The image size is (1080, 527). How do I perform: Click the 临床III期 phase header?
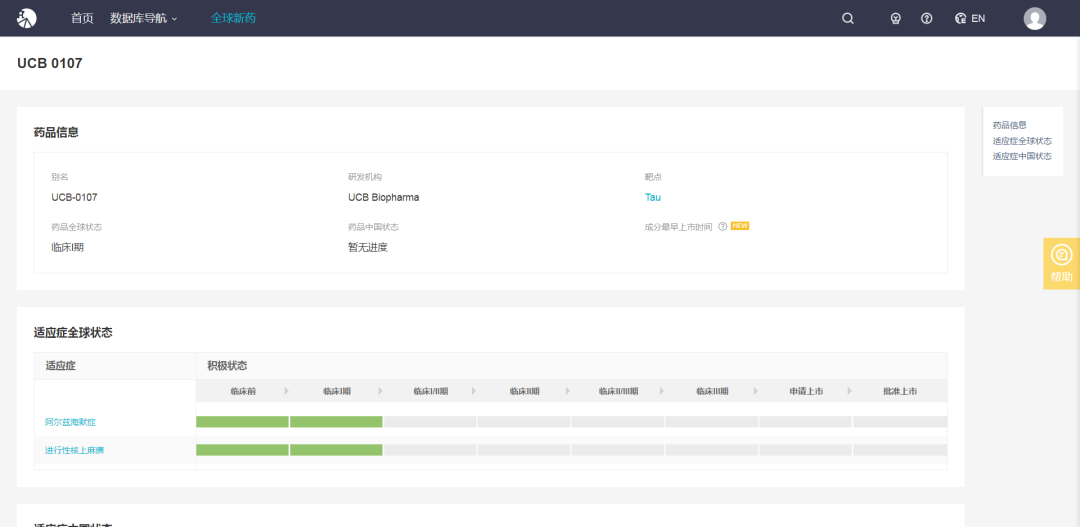click(x=712, y=391)
